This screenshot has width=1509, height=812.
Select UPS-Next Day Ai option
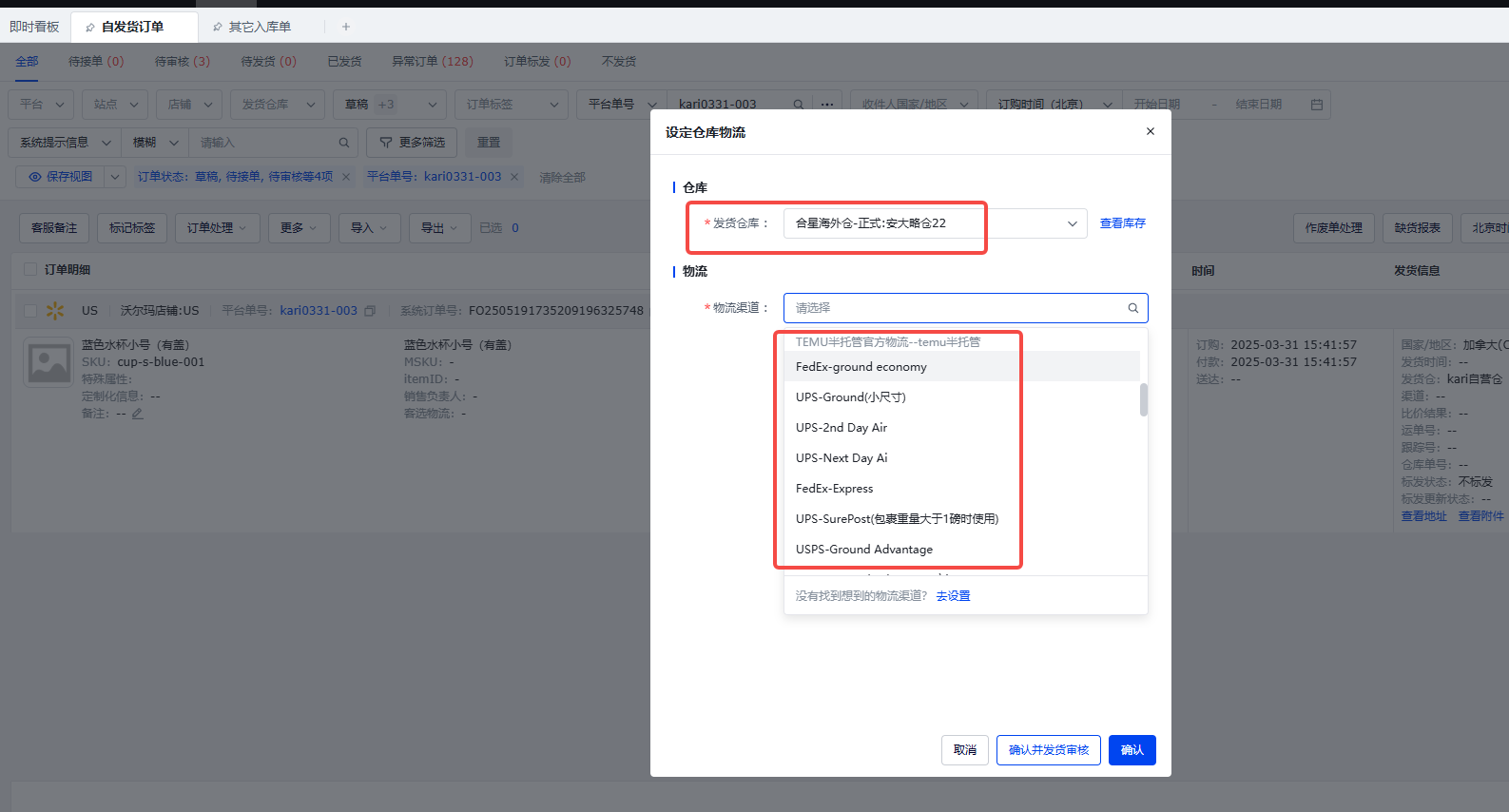(961, 458)
